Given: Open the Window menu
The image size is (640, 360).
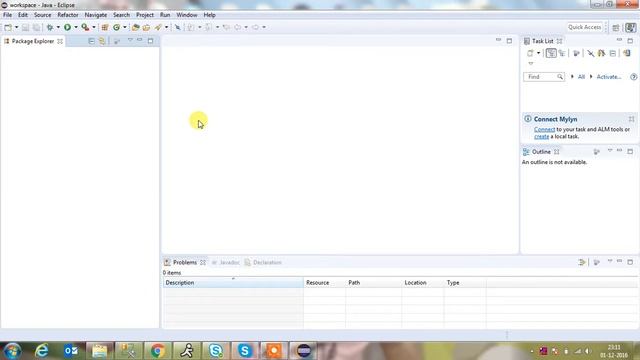Looking at the screenshot, I should click(187, 15).
